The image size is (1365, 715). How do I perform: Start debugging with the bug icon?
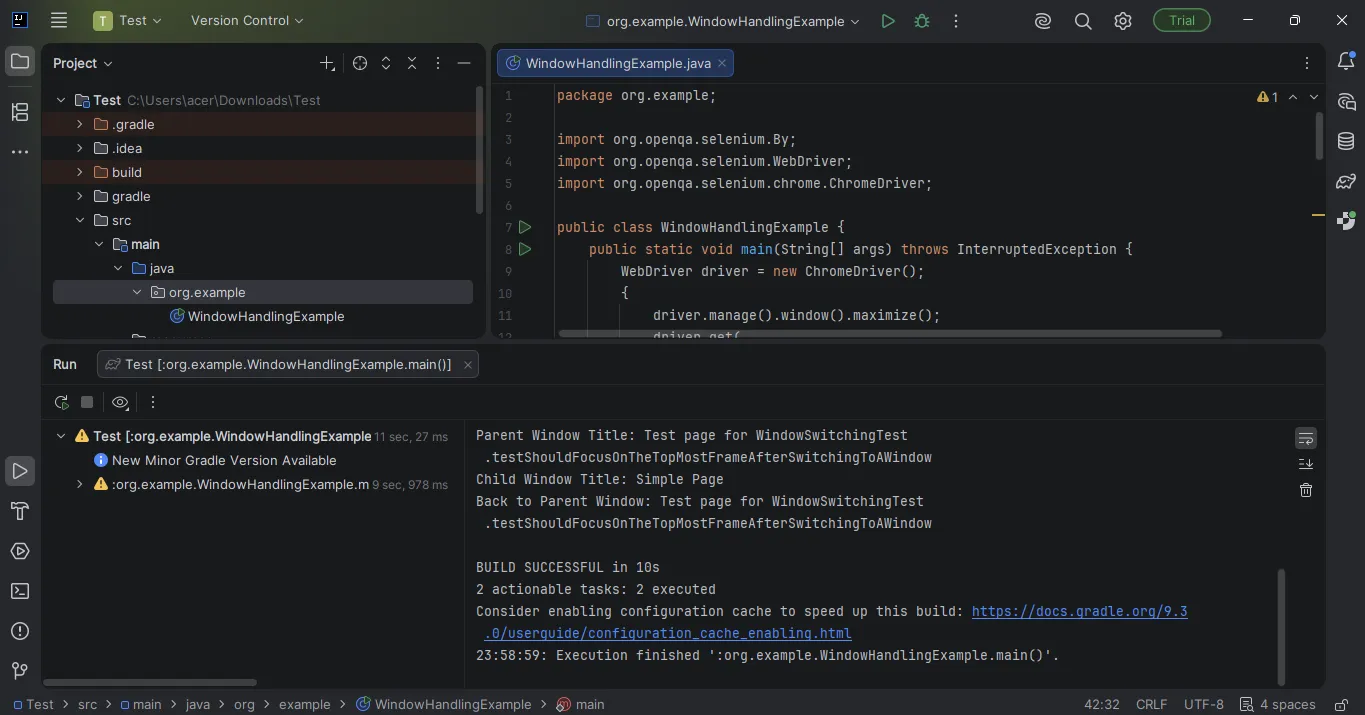click(x=921, y=21)
